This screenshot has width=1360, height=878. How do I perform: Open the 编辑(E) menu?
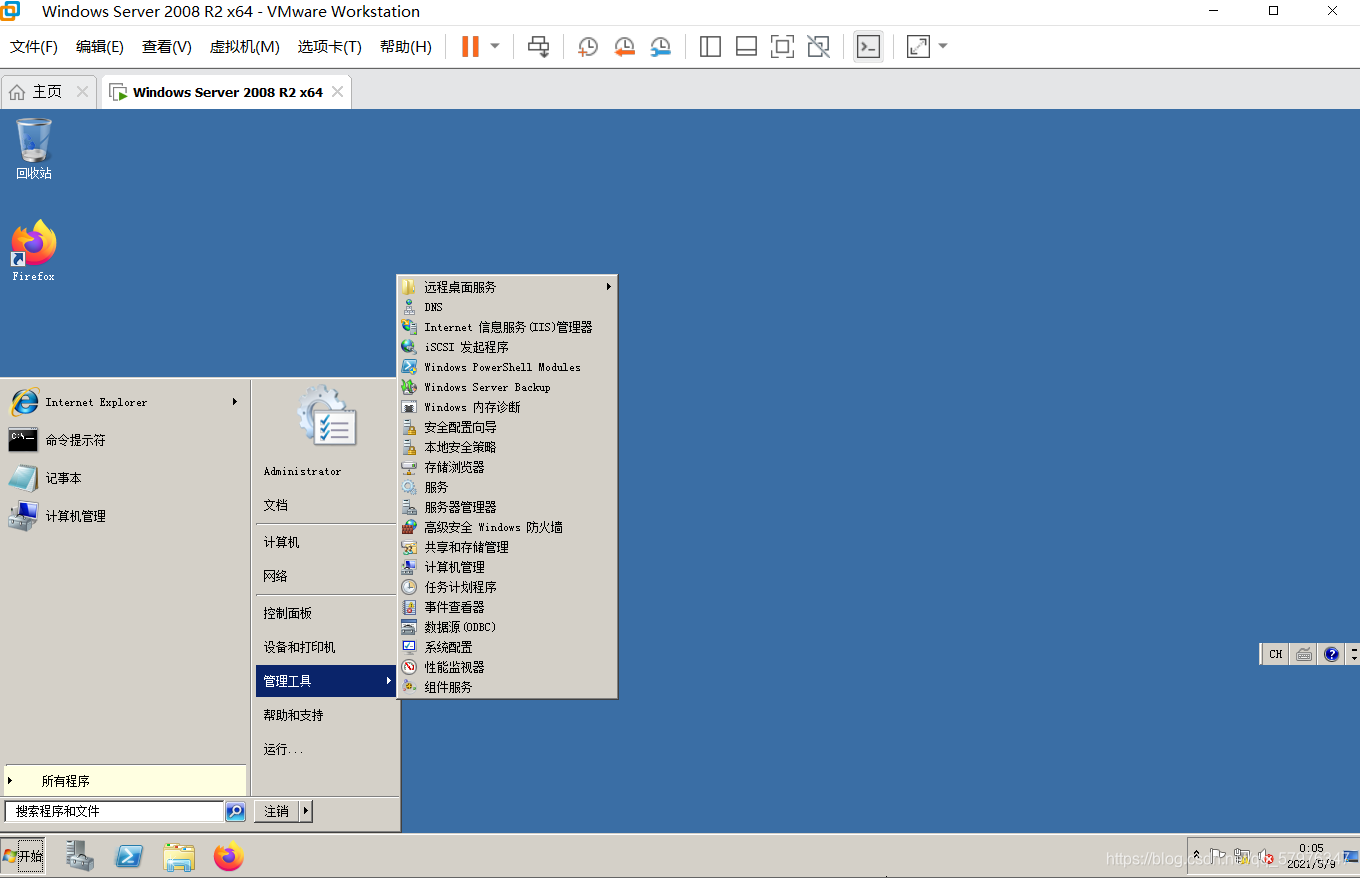(x=100, y=47)
